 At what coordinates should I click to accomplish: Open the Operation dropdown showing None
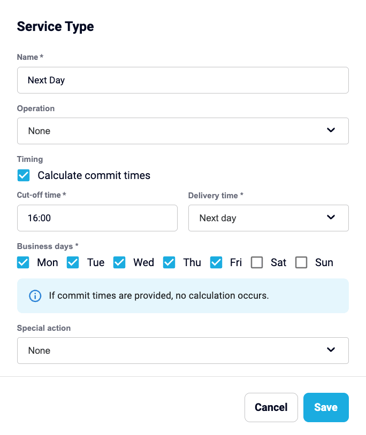(x=183, y=131)
